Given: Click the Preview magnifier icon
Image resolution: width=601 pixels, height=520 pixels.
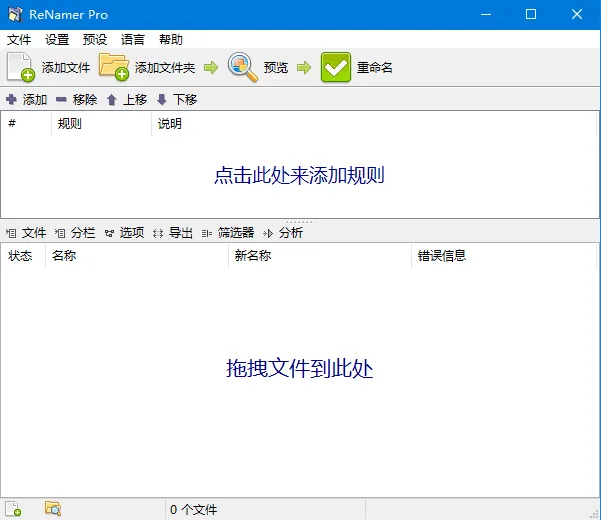Looking at the screenshot, I should coord(242,67).
